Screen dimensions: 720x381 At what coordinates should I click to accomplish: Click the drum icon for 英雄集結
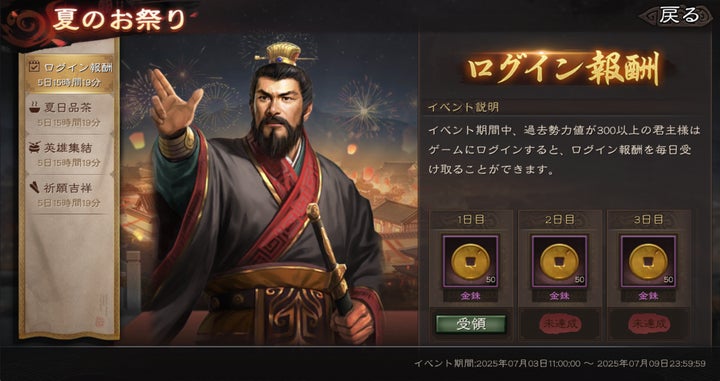pyautogui.click(x=34, y=147)
